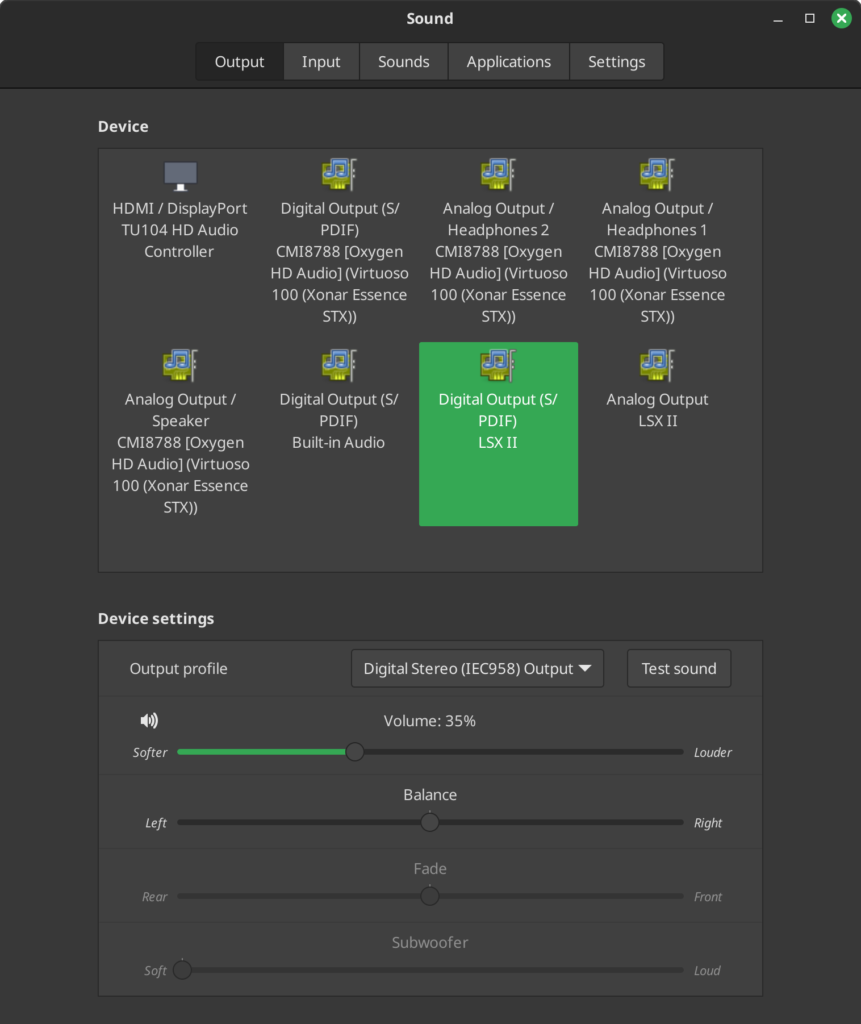This screenshot has height=1024, width=861.
Task: Go to the Applications tab
Action: pyautogui.click(x=508, y=62)
